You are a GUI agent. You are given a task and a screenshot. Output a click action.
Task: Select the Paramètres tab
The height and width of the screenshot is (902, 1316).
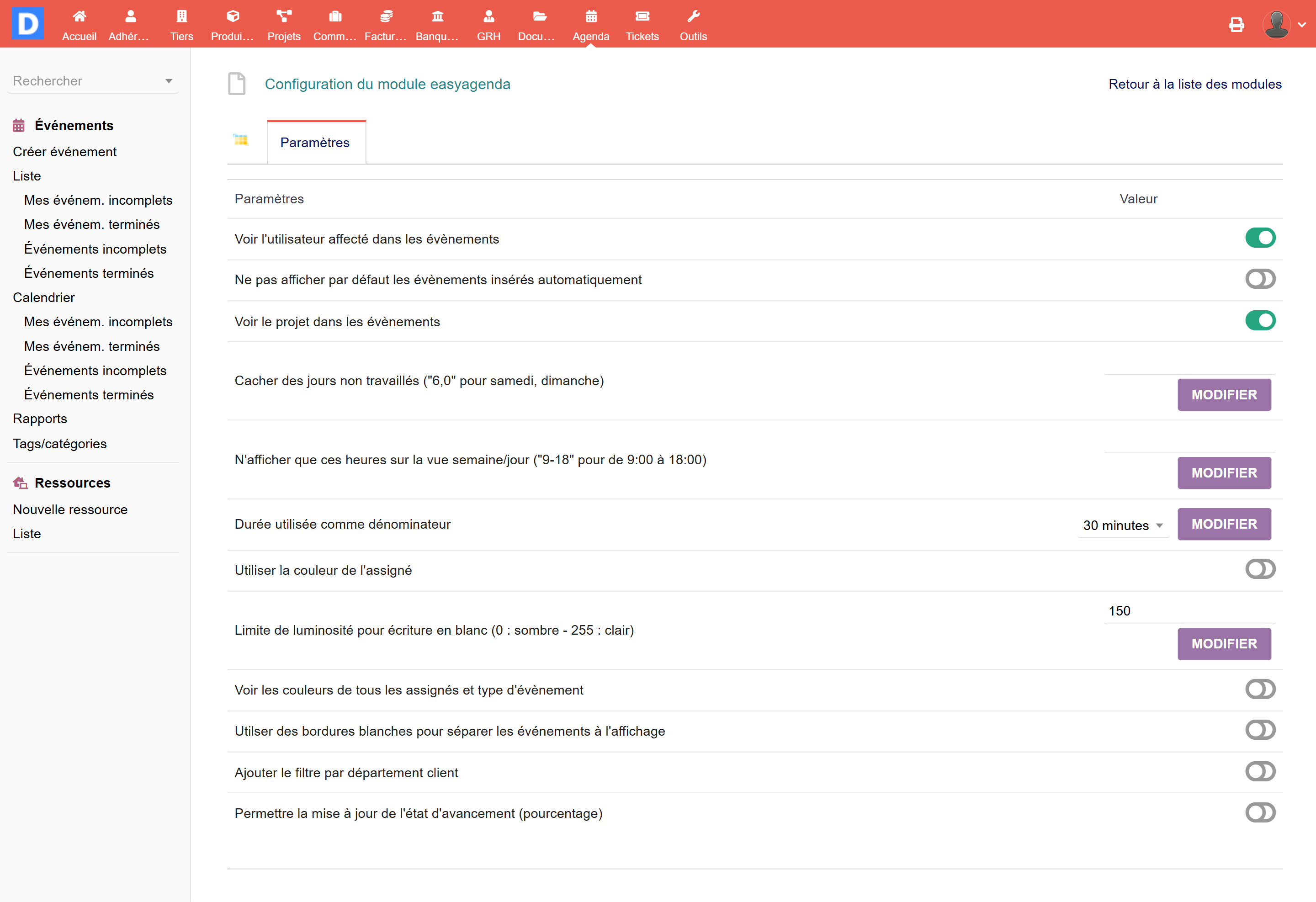(x=315, y=143)
